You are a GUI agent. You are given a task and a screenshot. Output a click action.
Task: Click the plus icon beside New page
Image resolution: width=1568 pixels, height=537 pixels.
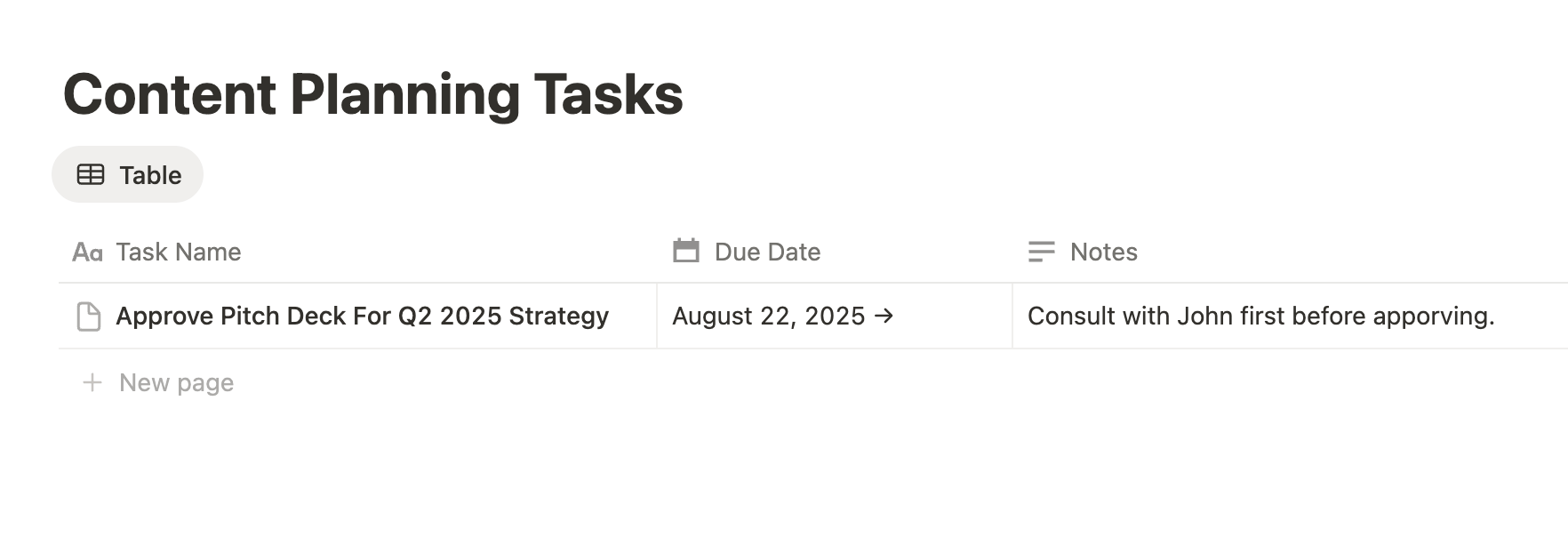[x=92, y=382]
